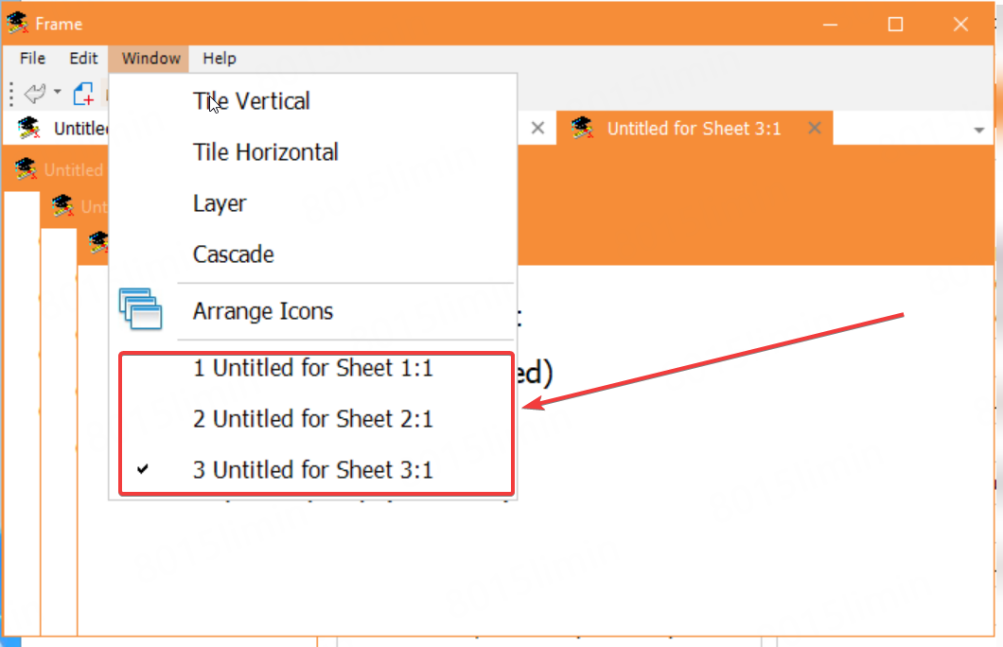
Task: Open the File menu
Action: click(32, 58)
